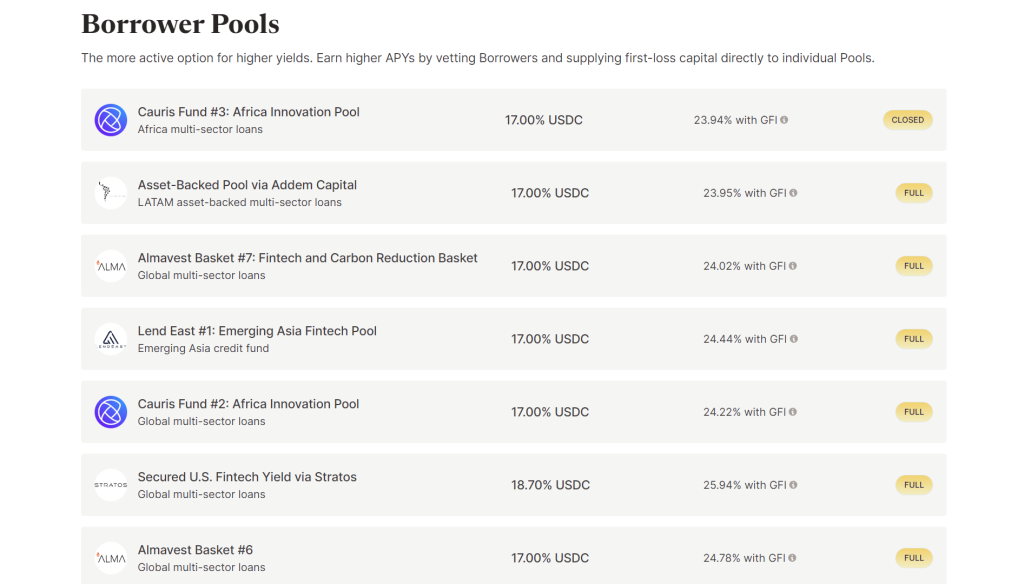Click FULL badge on Cauris Fund #2 row

point(914,412)
